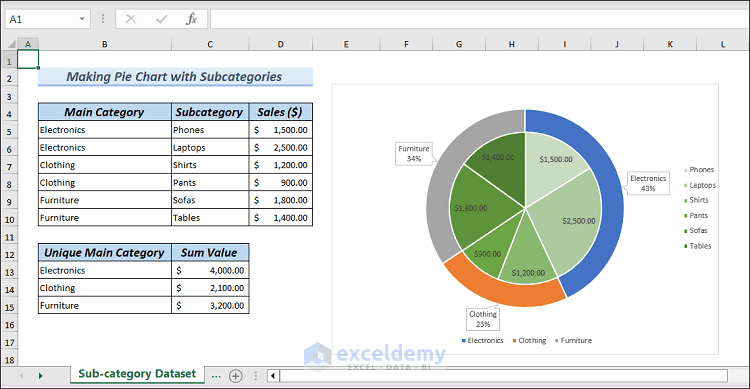Select row 12 header

(x=9, y=254)
